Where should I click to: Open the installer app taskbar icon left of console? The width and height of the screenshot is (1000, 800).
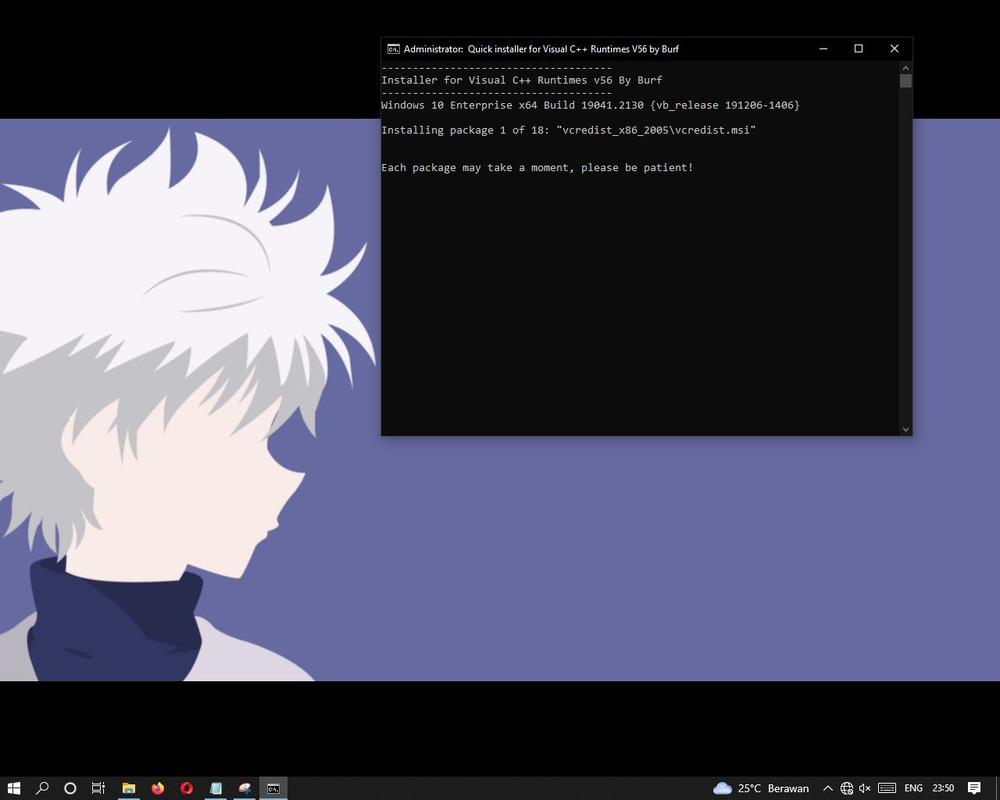[x=244, y=788]
